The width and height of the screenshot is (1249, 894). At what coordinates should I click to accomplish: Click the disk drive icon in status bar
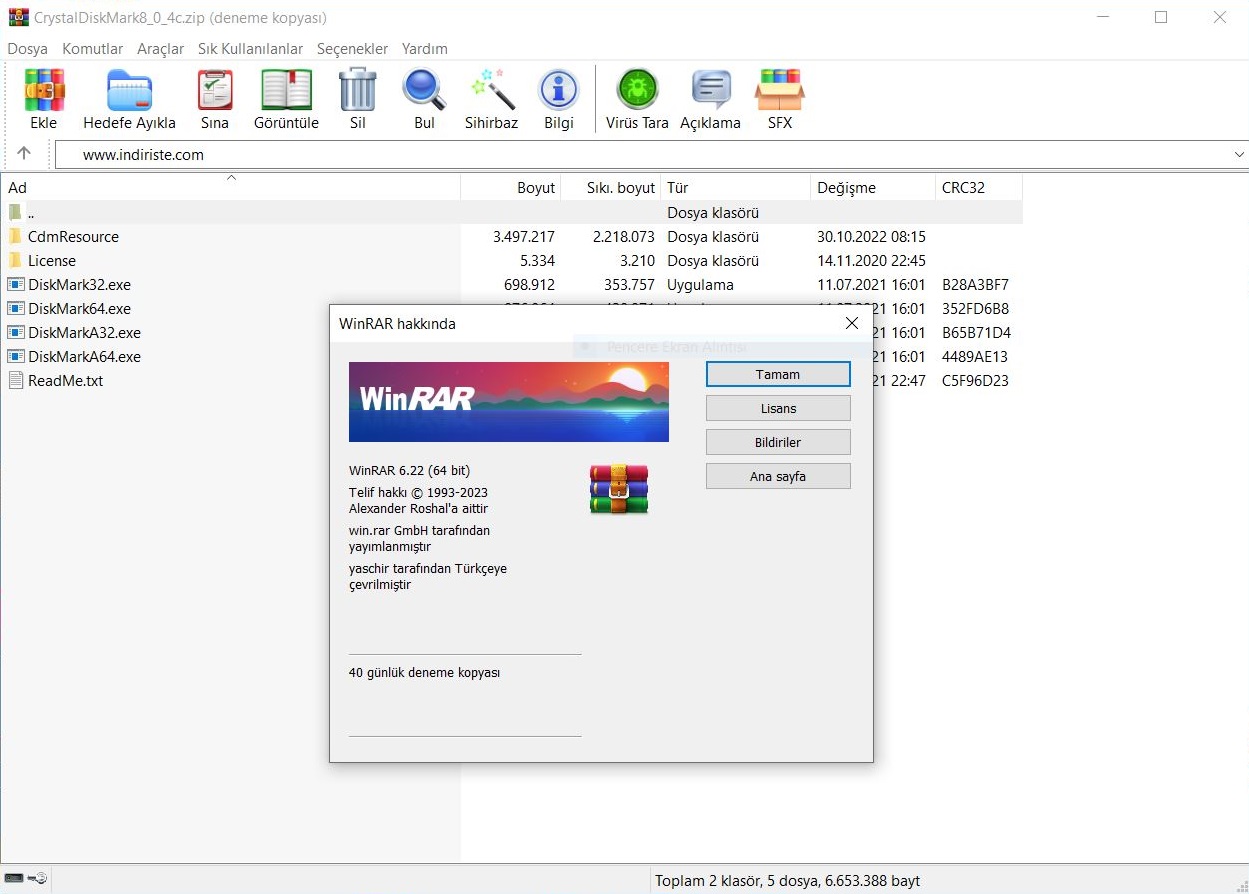[x=14, y=878]
